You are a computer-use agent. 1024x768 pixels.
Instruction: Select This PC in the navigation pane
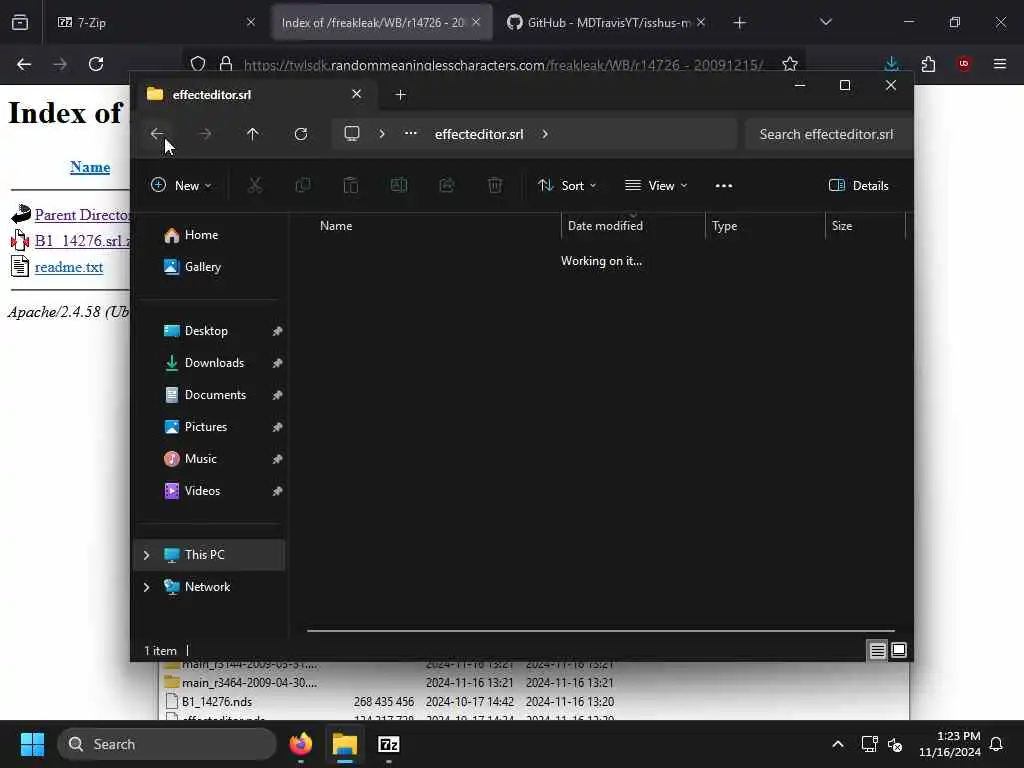click(x=210, y=554)
